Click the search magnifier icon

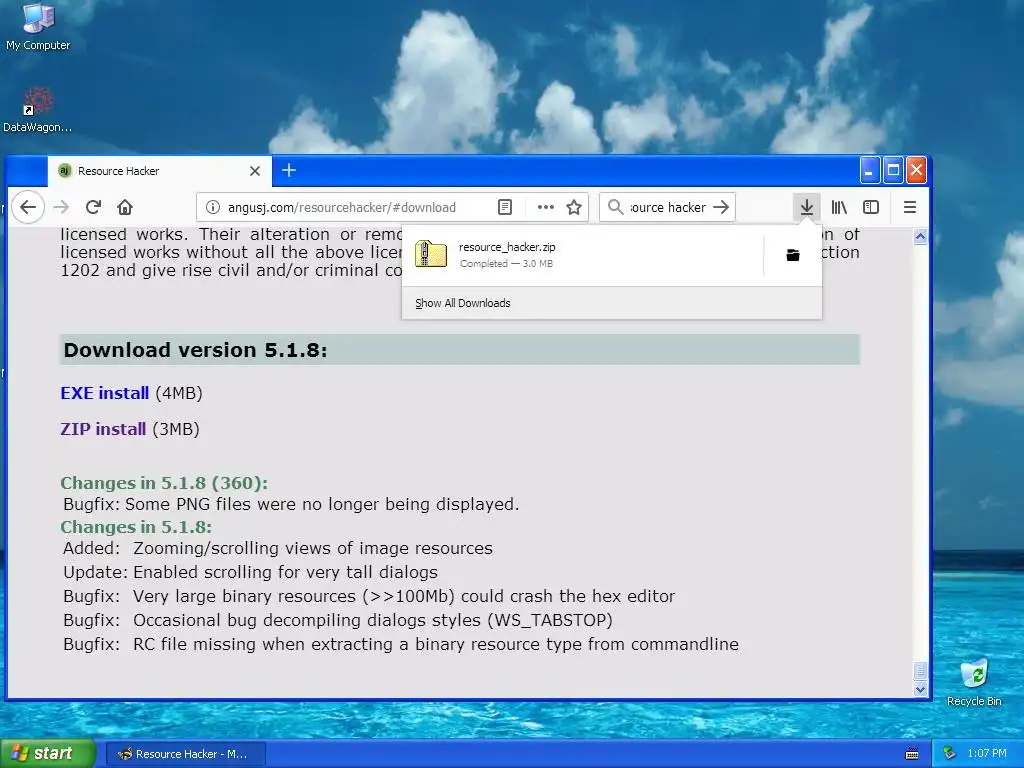615,207
